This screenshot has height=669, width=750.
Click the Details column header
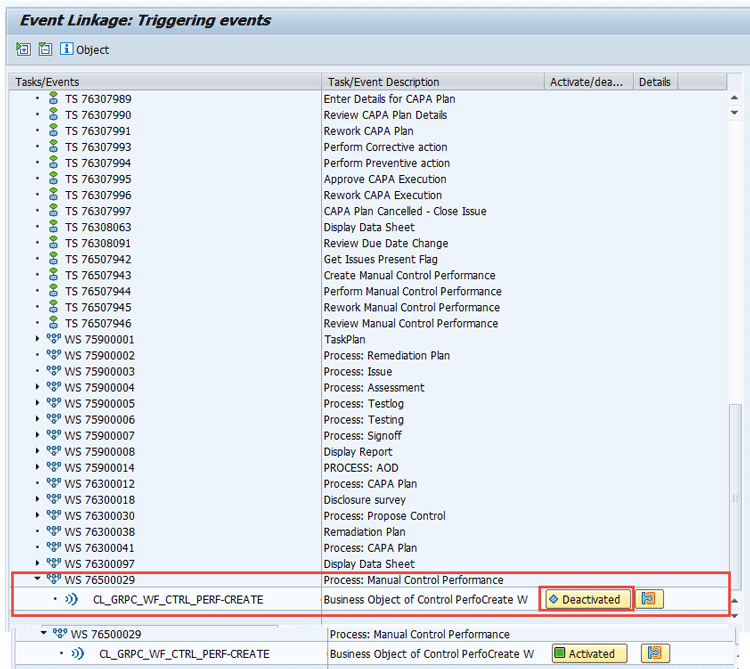[655, 82]
